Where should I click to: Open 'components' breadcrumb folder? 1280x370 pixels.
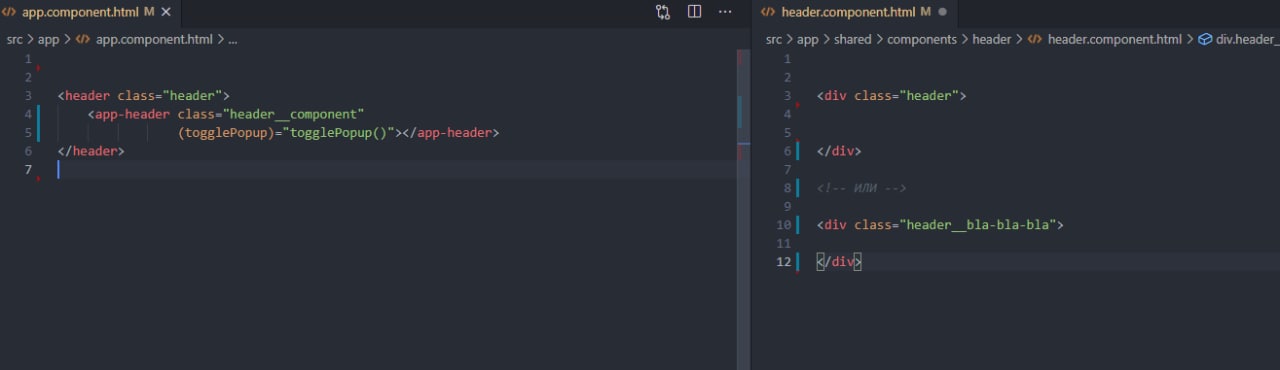pos(922,40)
